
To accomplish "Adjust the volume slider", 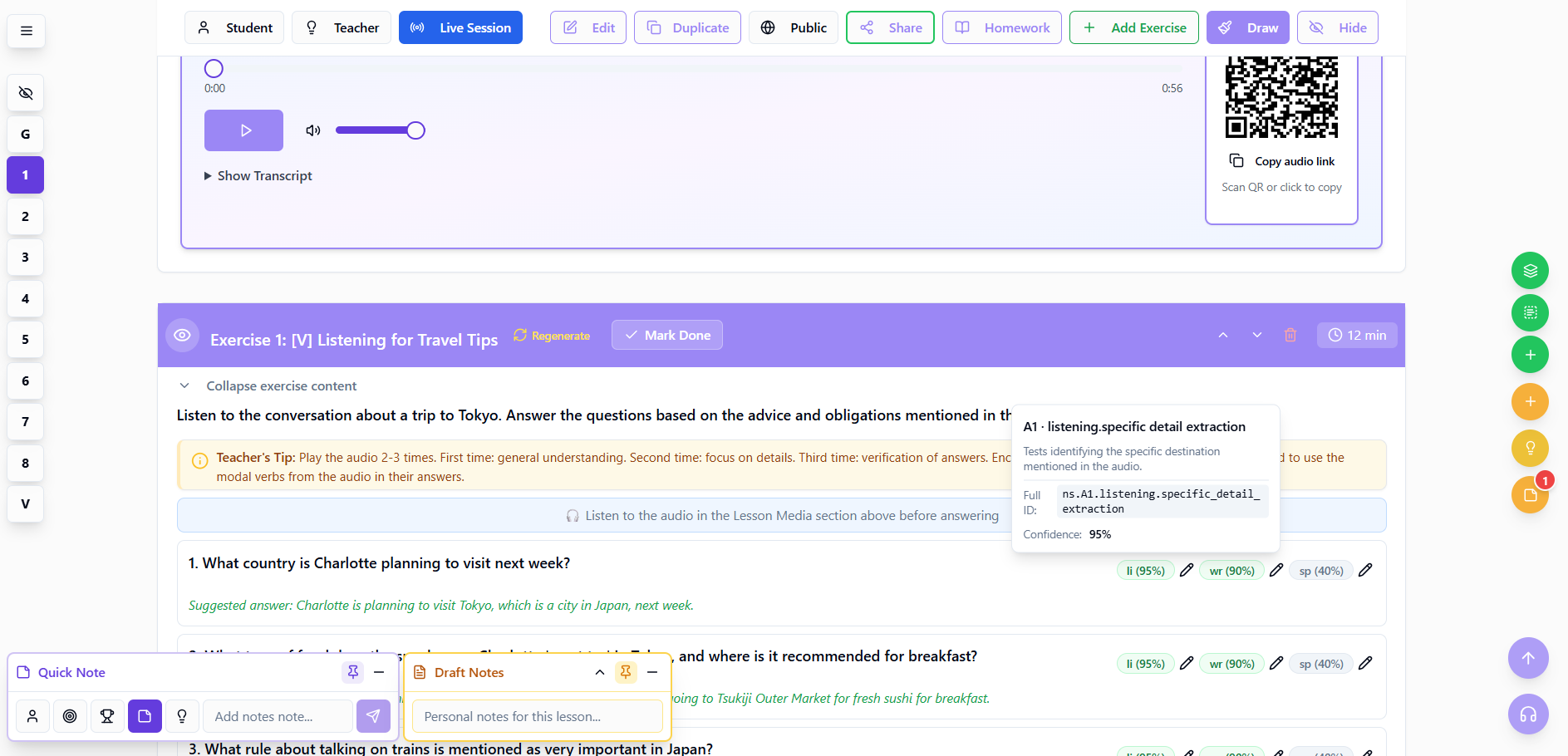I will [380, 130].
